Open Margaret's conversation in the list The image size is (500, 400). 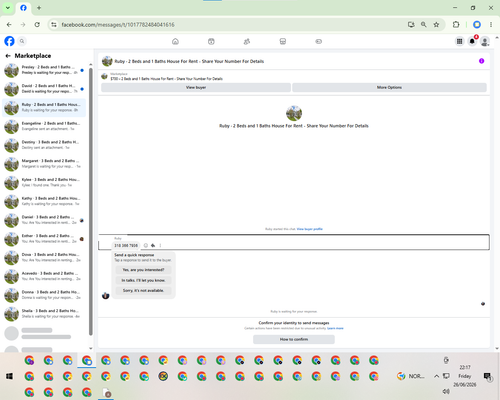pyautogui.click(x=44, y=164)
